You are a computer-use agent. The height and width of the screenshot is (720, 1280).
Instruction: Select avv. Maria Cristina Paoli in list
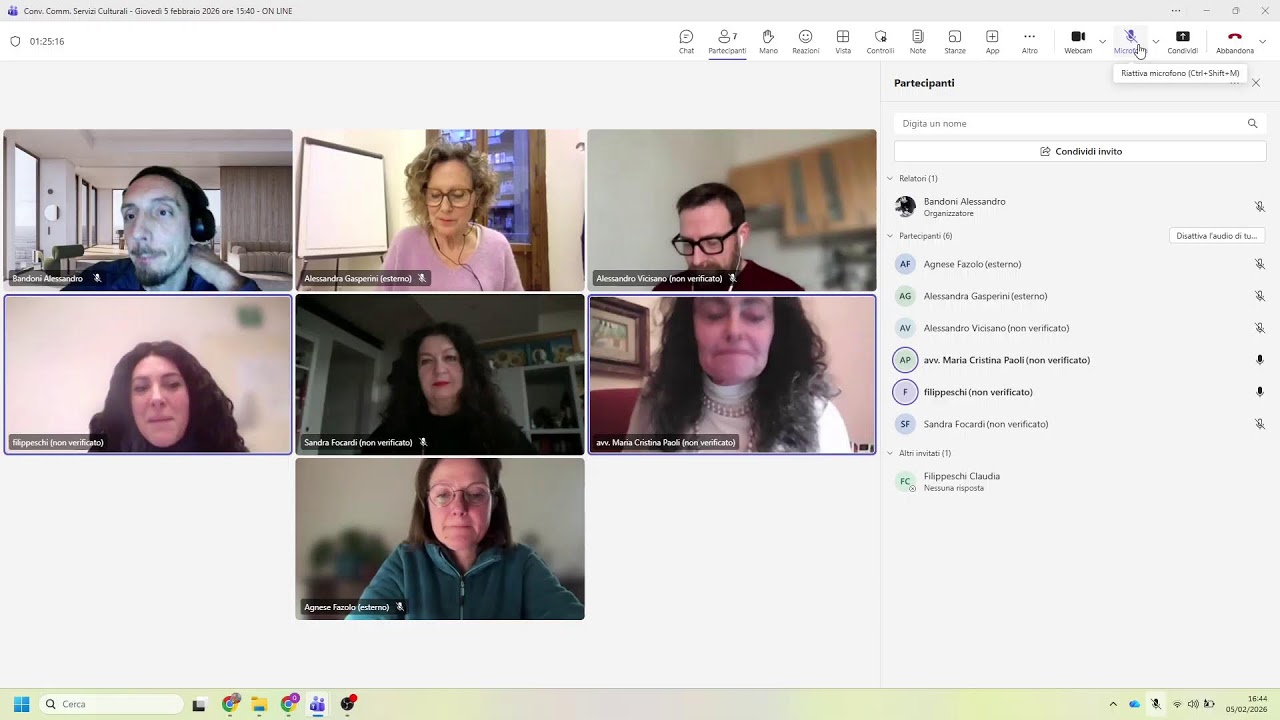[1080, 360]
